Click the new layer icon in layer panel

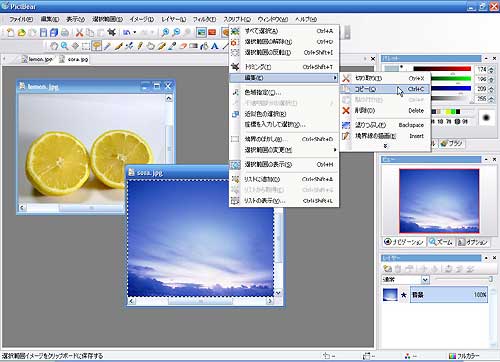pyautogui.click(x=387, y=269)
